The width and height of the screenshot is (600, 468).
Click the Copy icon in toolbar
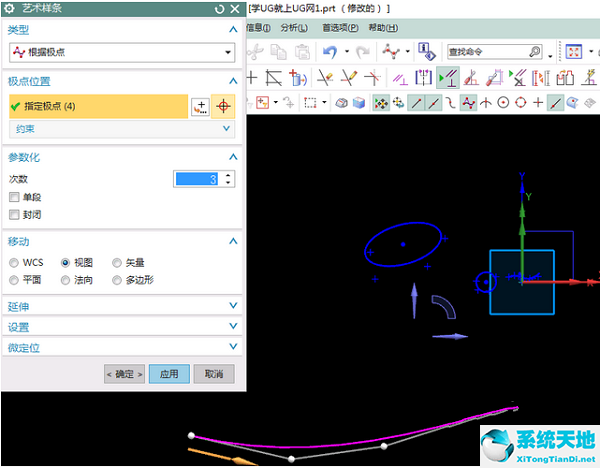click(x=279, y=52)
